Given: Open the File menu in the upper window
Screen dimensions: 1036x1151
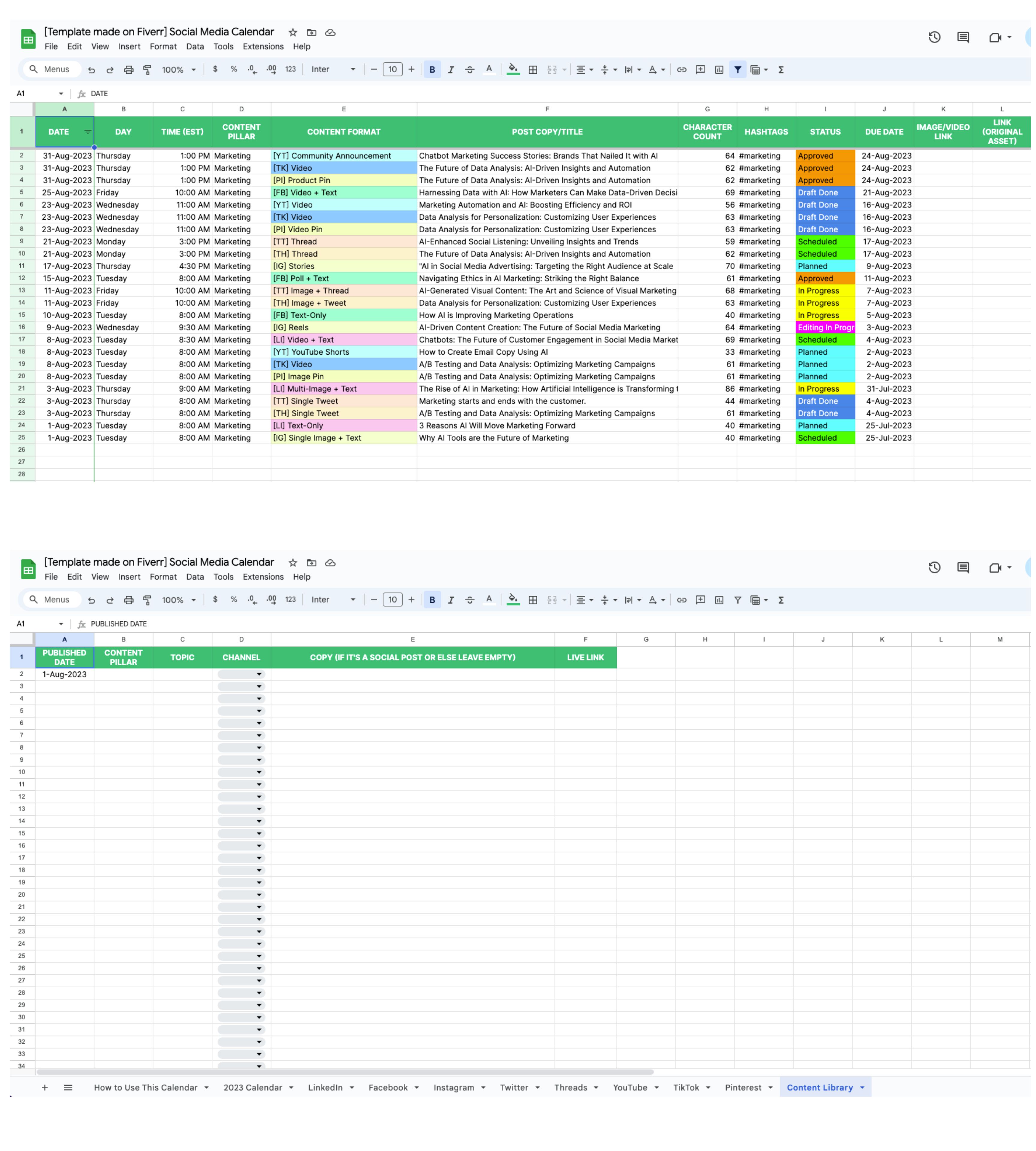Looking at the screenshot, I should [x=51, y=47].
